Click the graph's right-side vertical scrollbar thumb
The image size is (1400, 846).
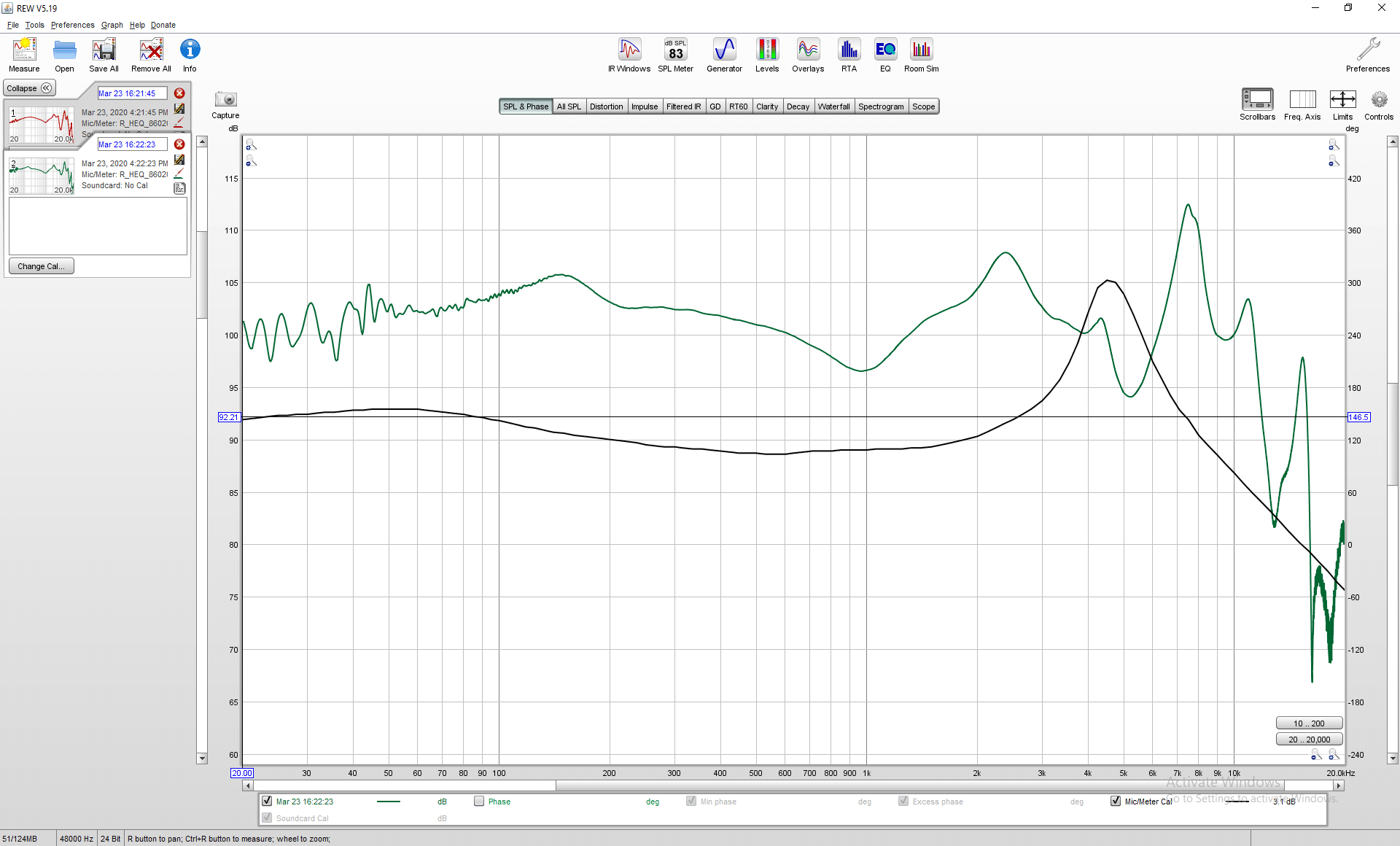tap(1393, 434)
